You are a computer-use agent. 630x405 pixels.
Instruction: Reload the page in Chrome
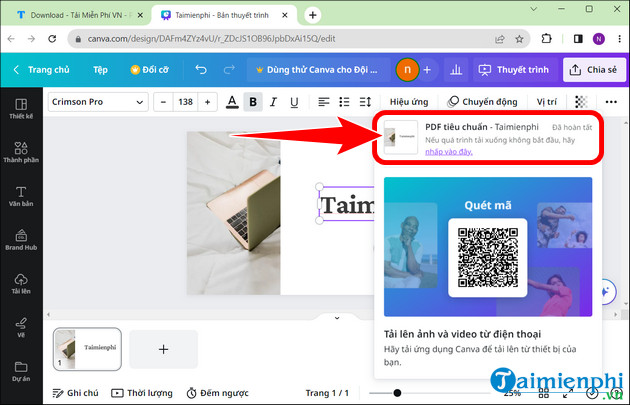pos(52,39)
